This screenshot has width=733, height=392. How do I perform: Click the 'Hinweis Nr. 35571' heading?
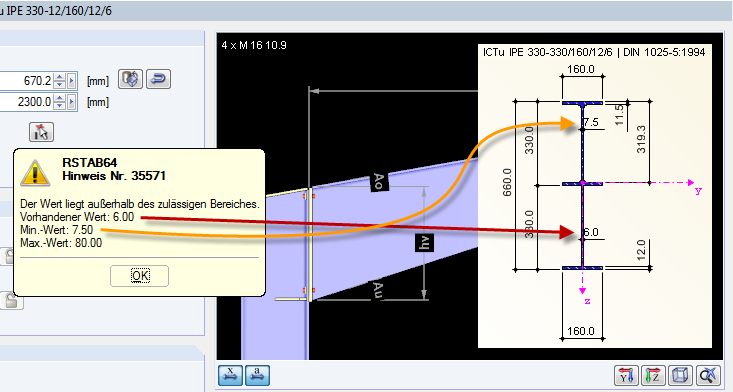click(114, 176)
